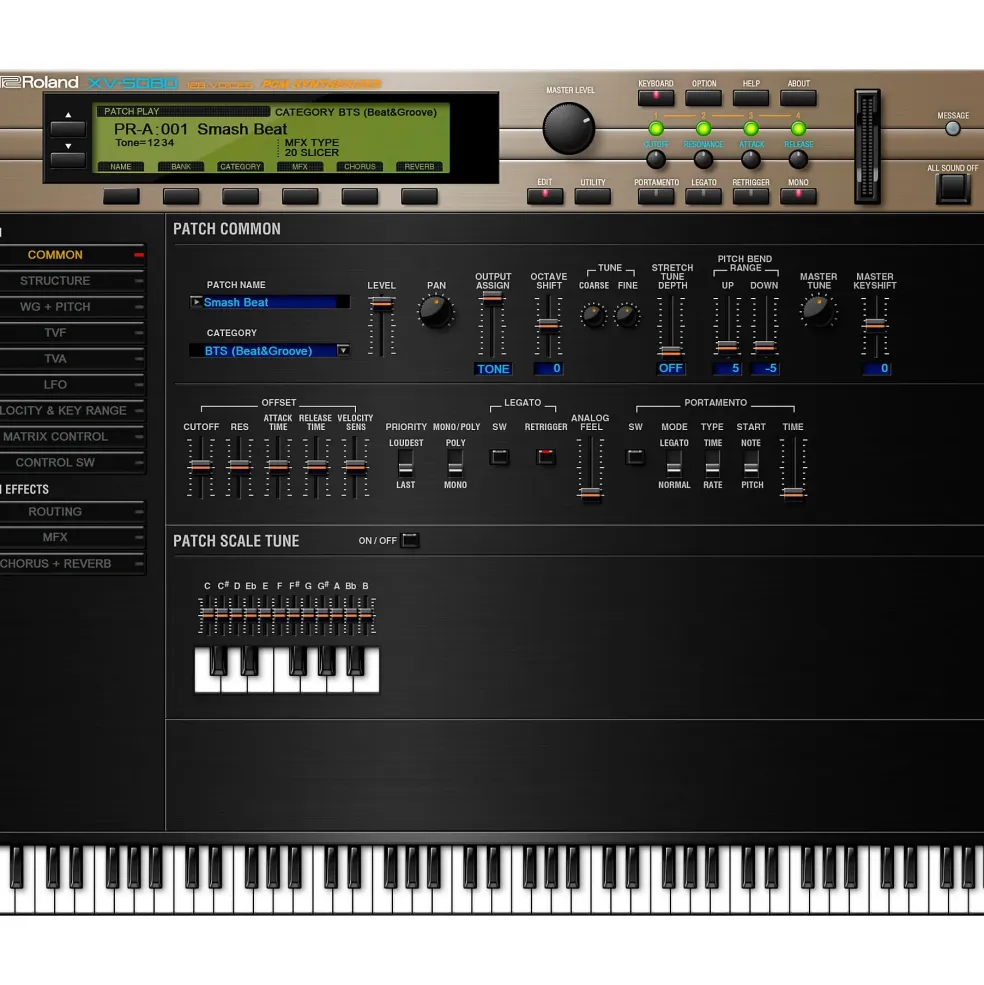The width and height of the screenshot is (984, 985).
Task: Toggle portamento TYPE time/rate switch
Action: [x=712, y=464]
